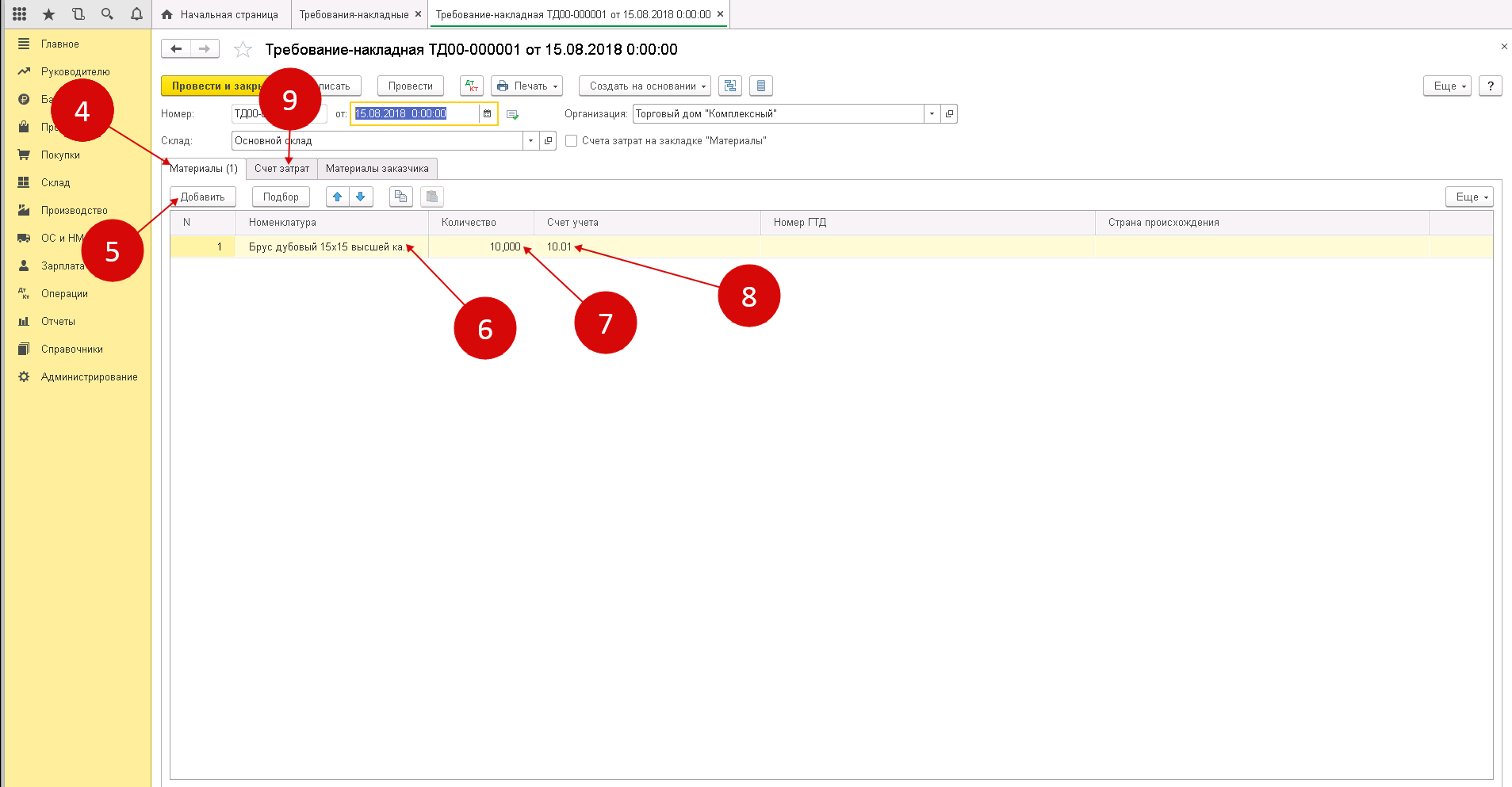Toggle Счета затрат на закладке Материалы checkbox
The width and height of the screenshot is (1512, 787).
click(x=571, y=141)
